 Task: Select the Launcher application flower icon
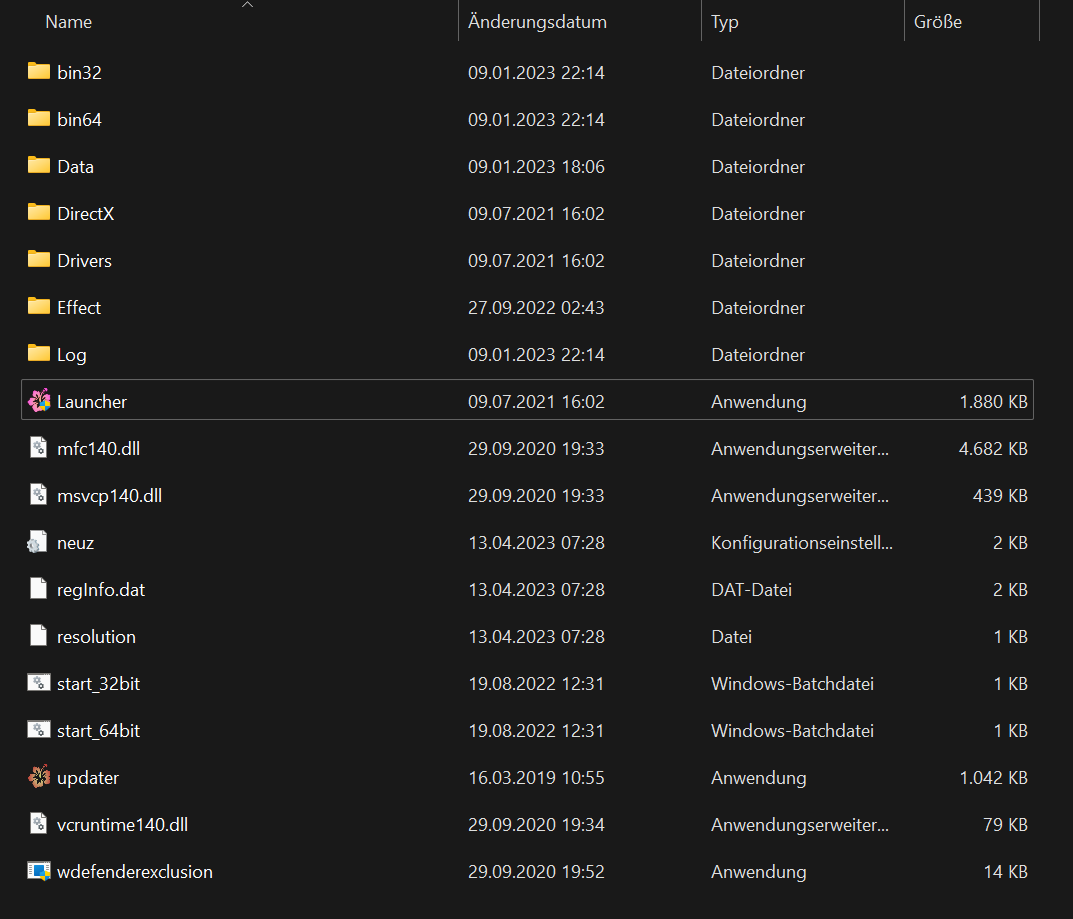pyautogui.click(x=39, y=401)
